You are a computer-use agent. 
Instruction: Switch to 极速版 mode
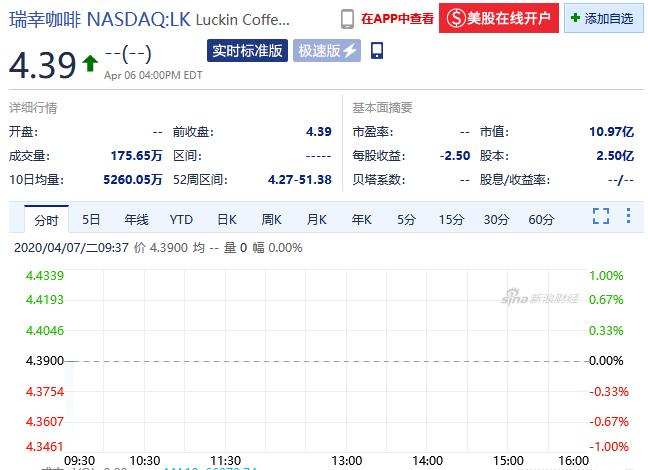(x=326, y=51)
